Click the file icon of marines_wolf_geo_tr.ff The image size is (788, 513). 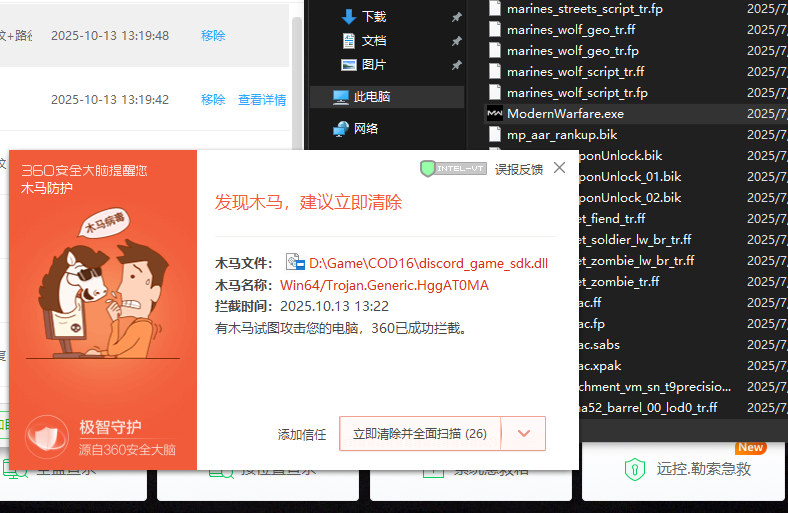pyautogui.click(x=495, y=30)
